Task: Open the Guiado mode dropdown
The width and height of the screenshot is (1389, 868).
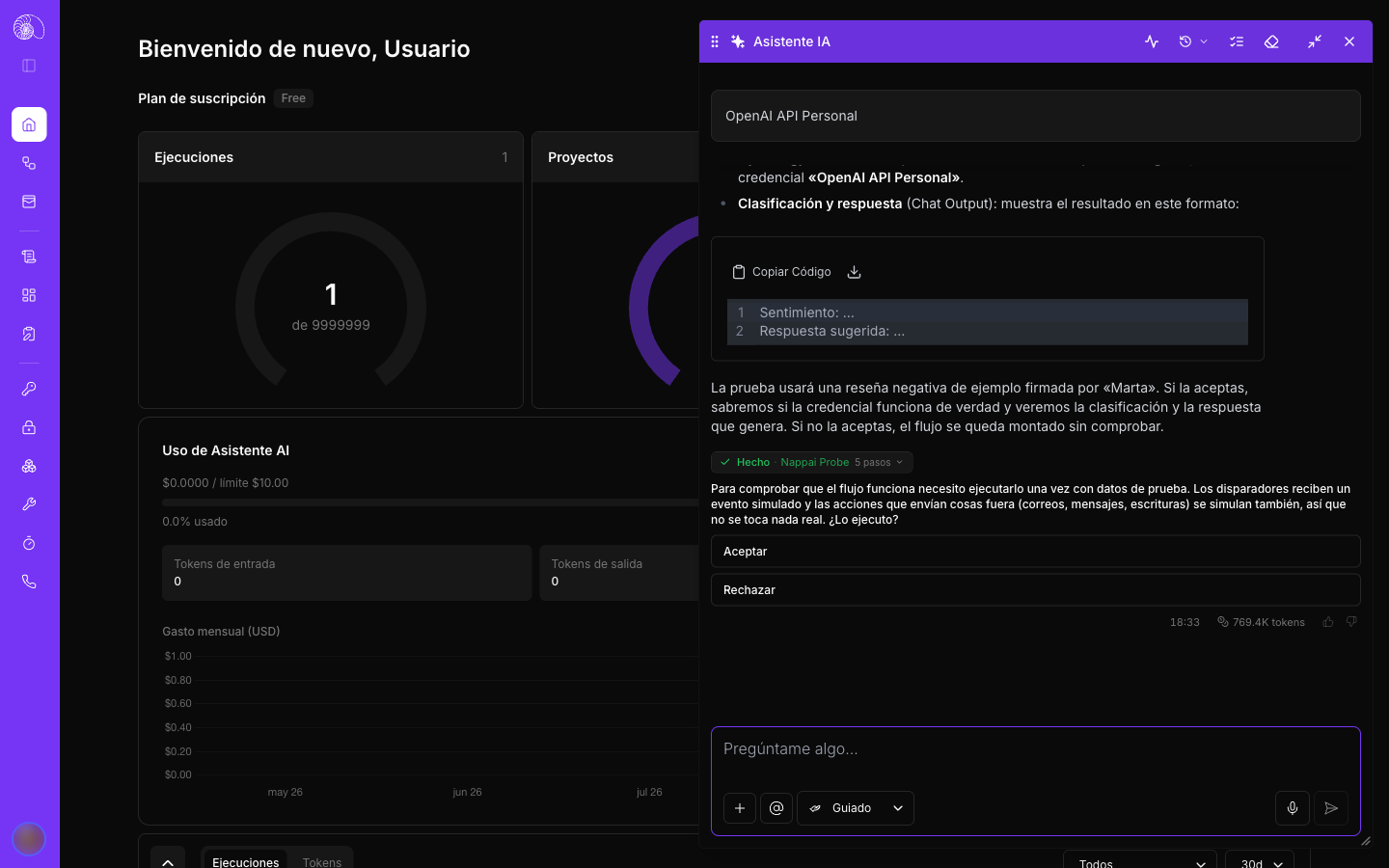Action: (x=856, y=808)
